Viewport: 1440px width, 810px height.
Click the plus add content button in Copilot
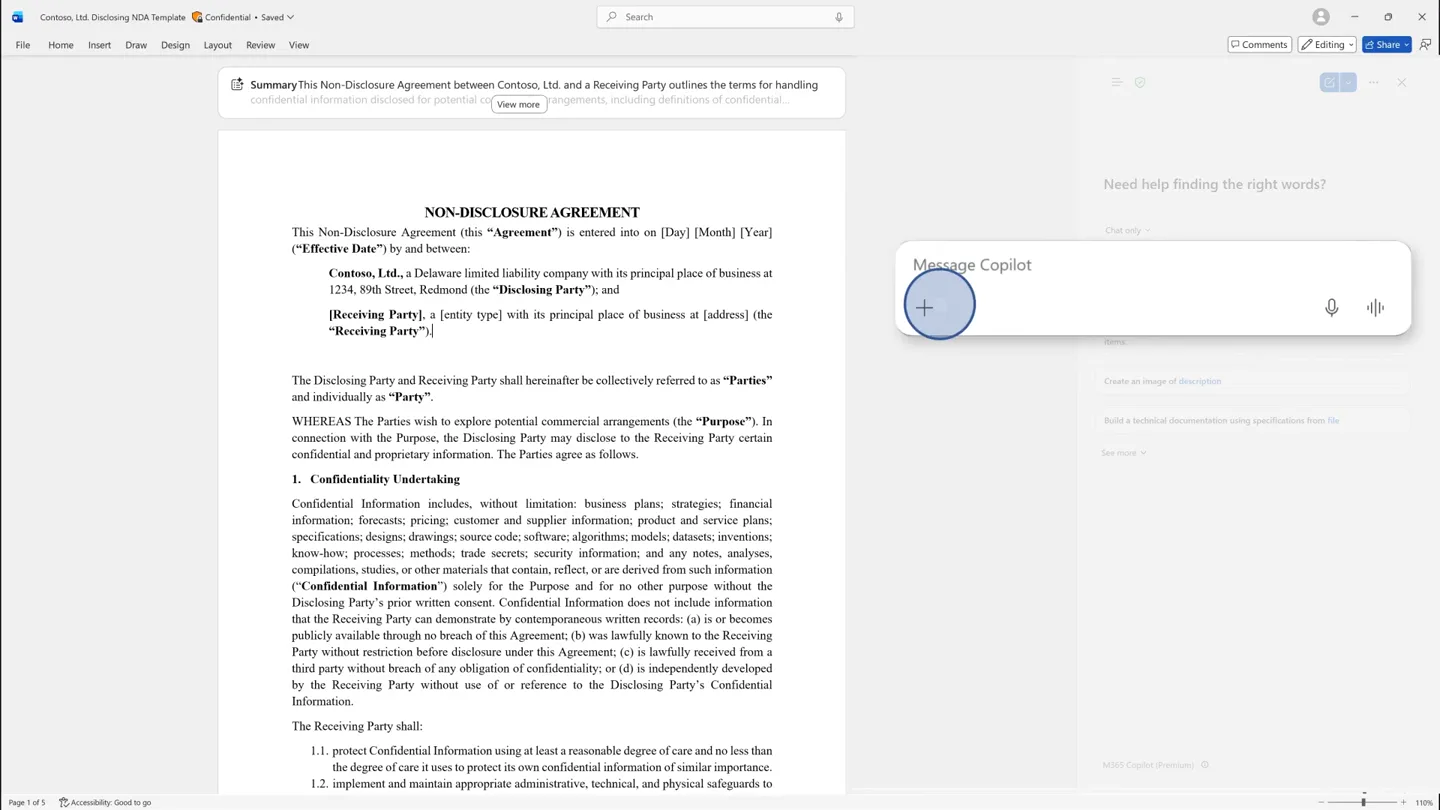click(925, 308)
